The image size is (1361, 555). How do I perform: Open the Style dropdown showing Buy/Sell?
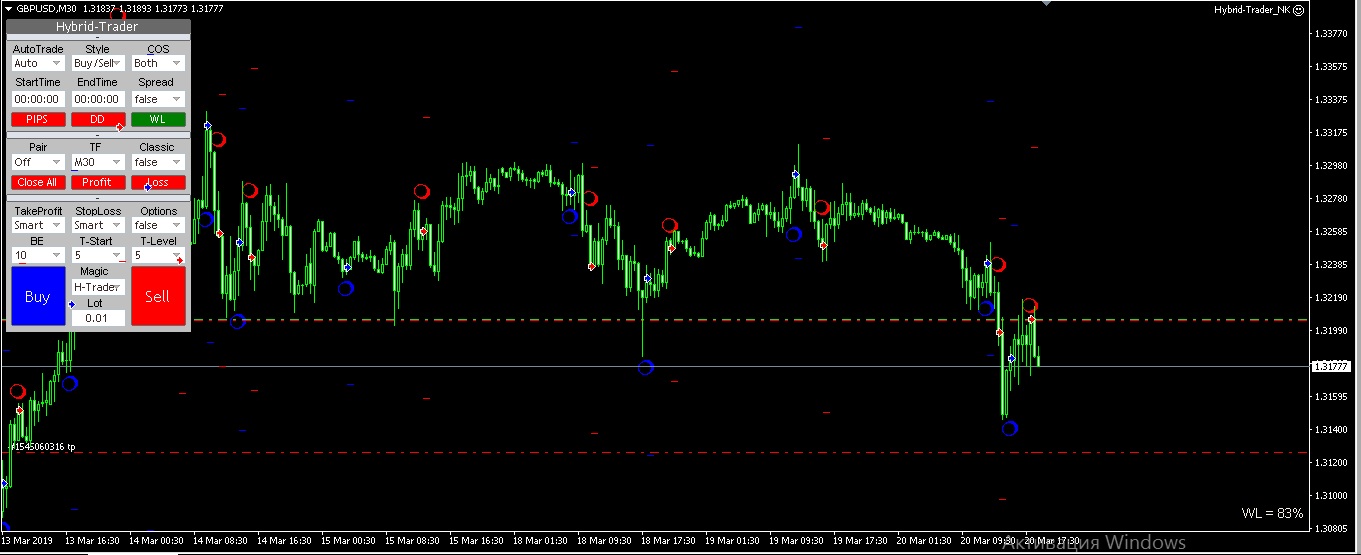[98, 63]
